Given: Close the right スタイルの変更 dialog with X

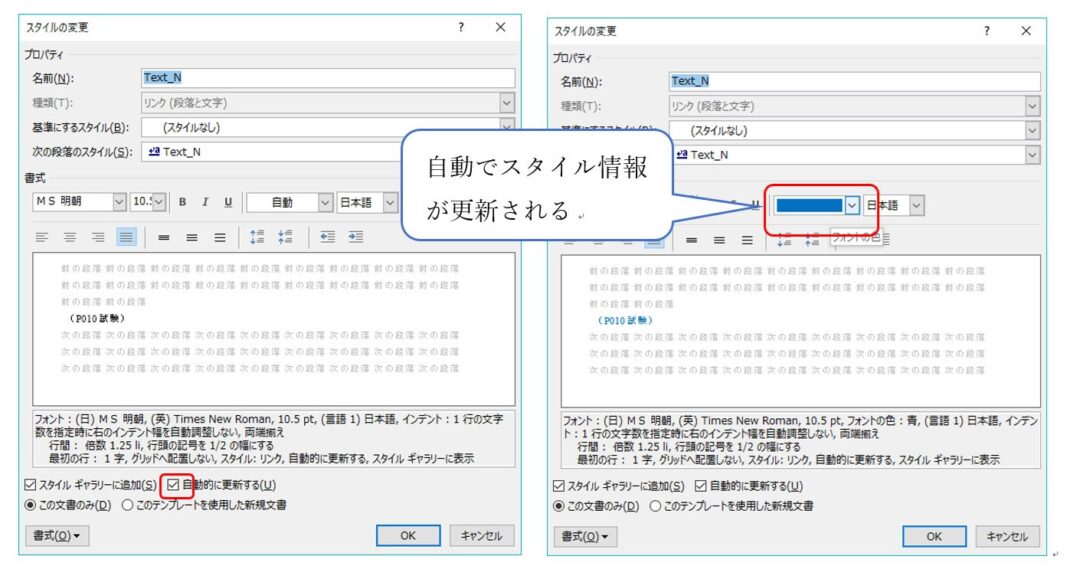Looking at the screenshot, I should pyautogui.click(x=1026, y=31).
